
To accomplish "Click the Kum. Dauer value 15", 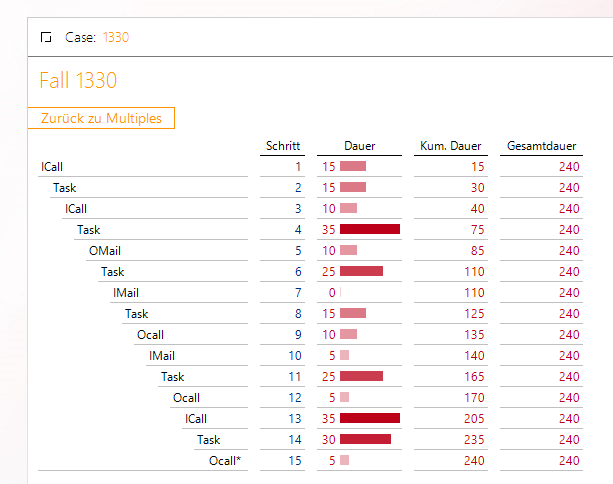I will click(x=477, y=167).
